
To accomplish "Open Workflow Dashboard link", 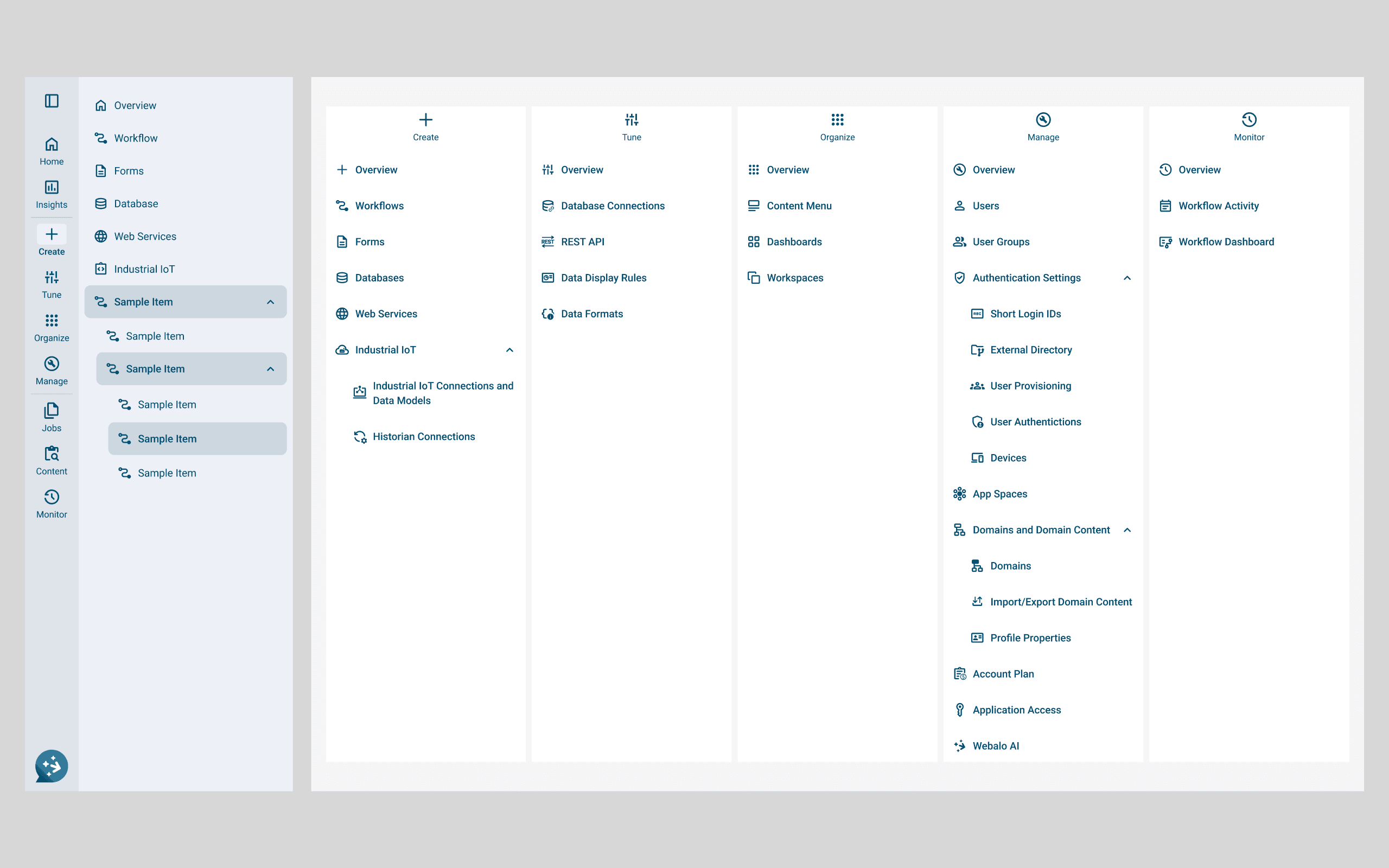I will click(1226, 242).
